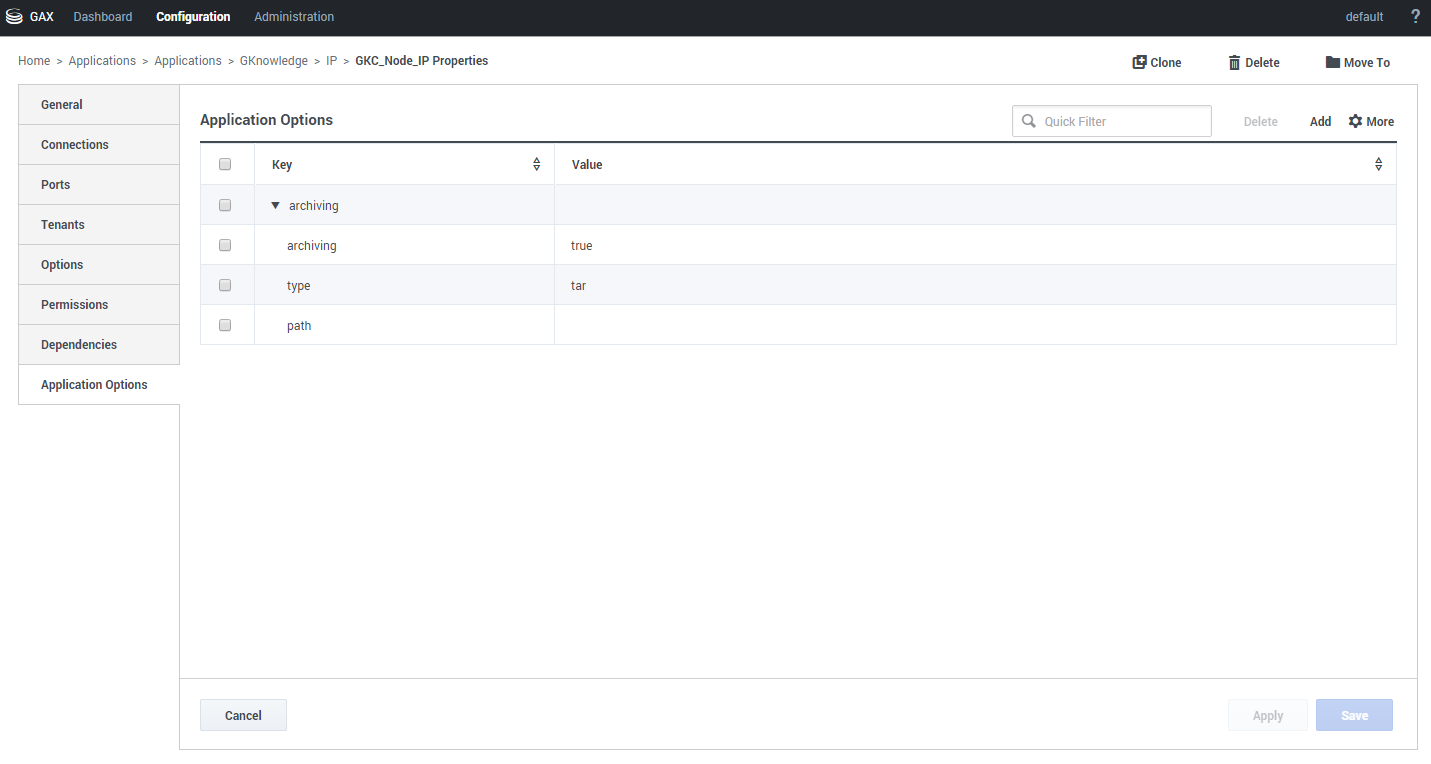Click the Move To folder icon
The height and width of the screenshot is (764, 1431).
[1332, 62]
